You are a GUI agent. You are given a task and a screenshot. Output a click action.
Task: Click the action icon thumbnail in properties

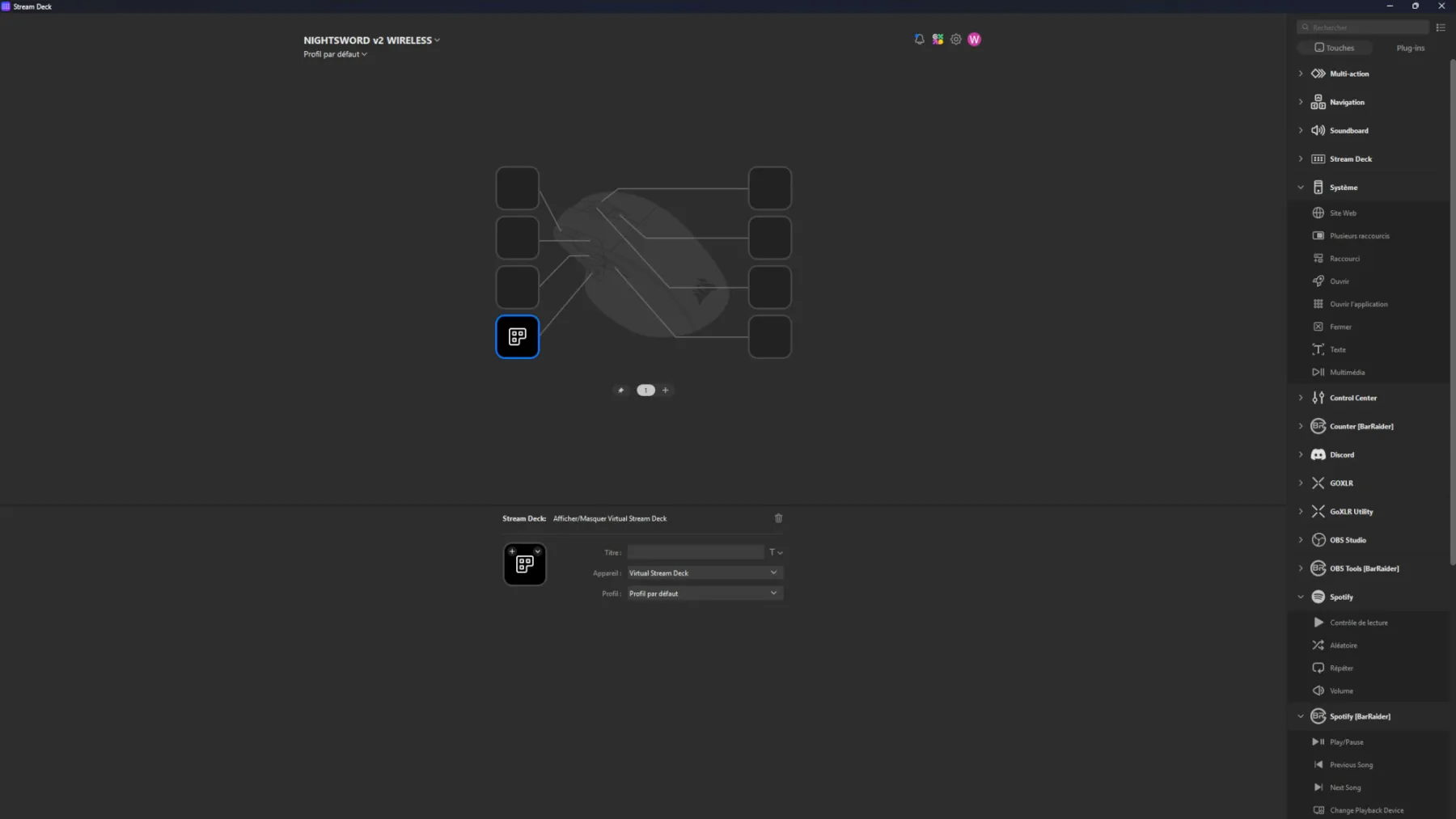click(525, 564)
